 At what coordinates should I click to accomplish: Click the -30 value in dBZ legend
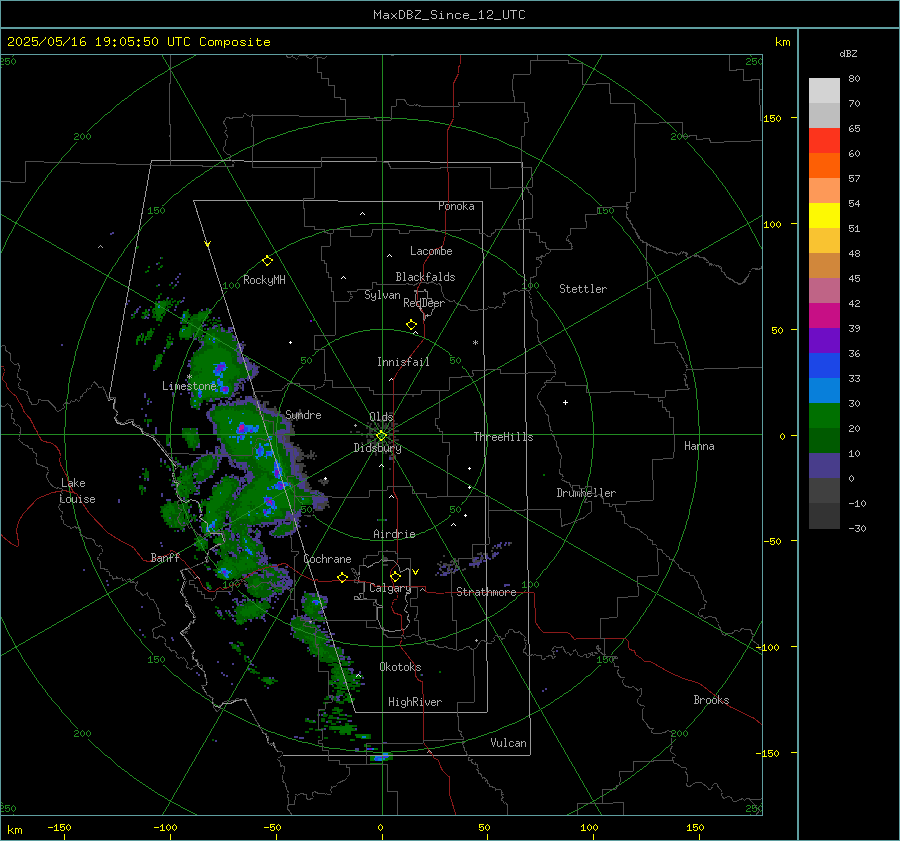tap(857, 528)
